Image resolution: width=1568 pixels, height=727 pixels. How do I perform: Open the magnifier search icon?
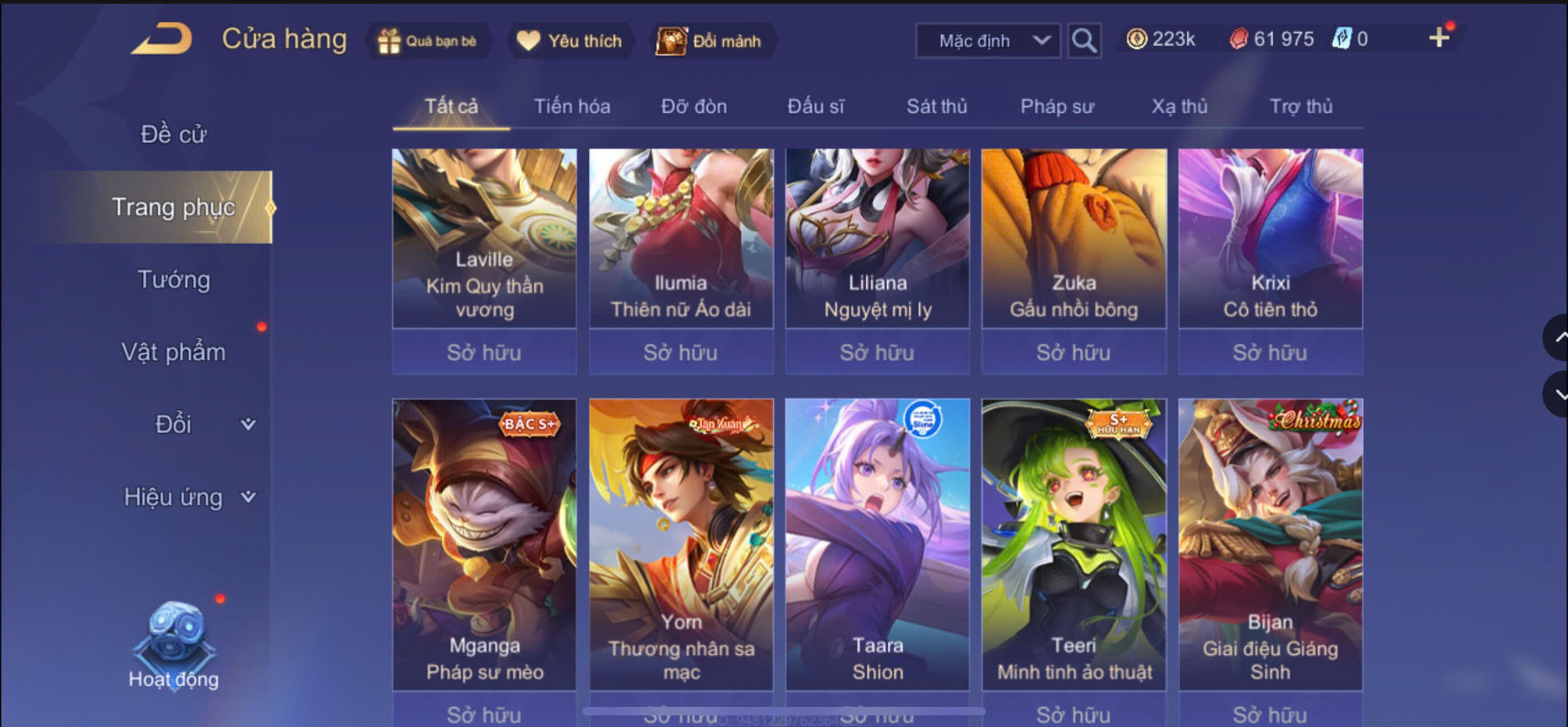[1083, 40]
